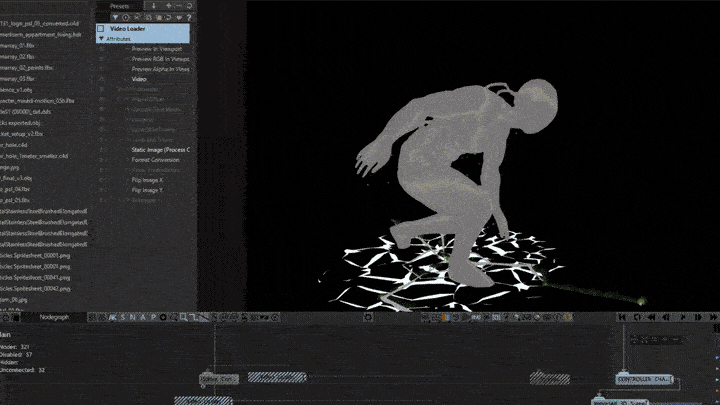Click the heart favorite icon in properties toolbar
720x405 pixels.
coord(179,17)
